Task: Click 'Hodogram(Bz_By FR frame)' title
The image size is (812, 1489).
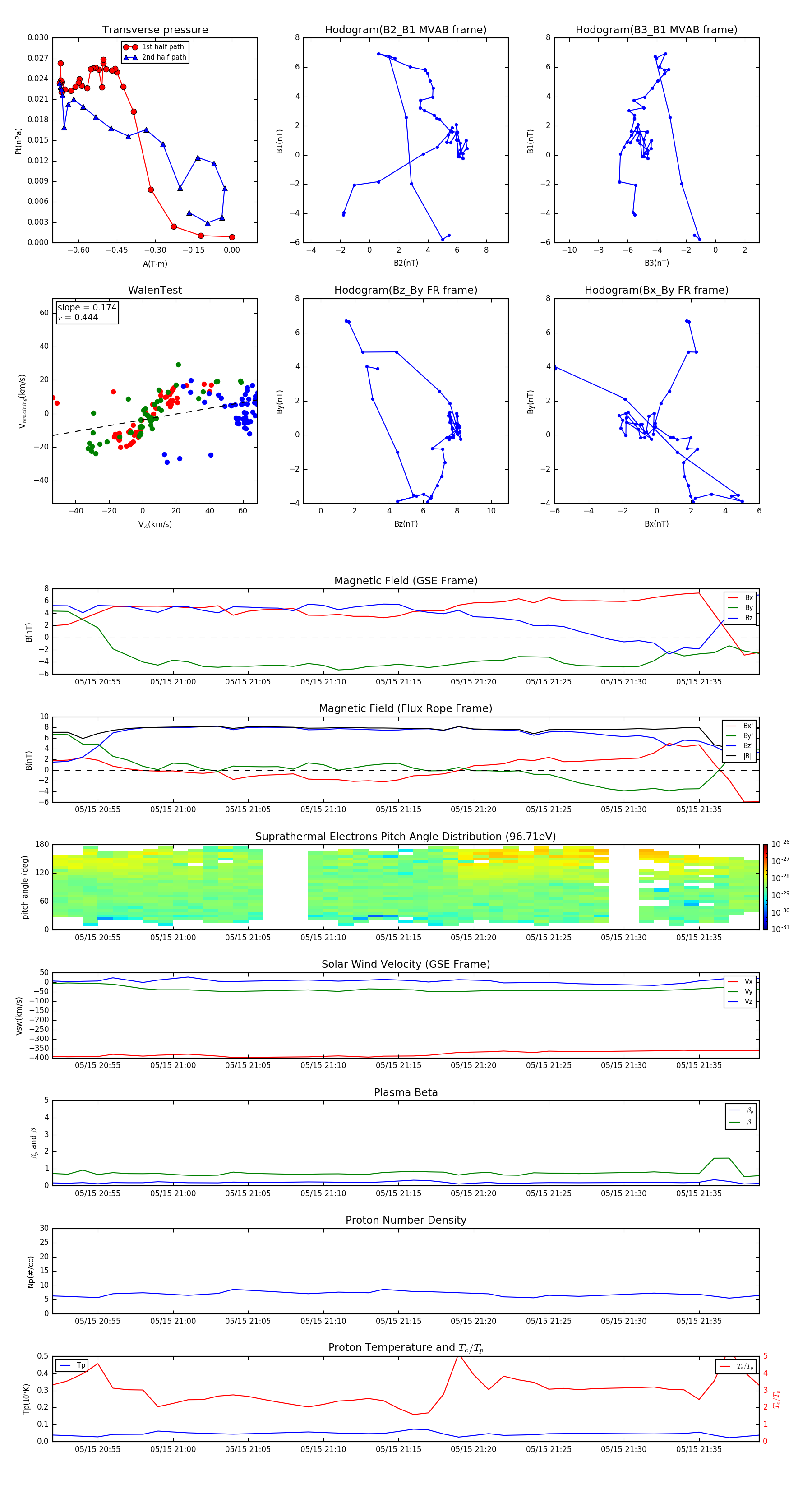Action: click(406, 290)
